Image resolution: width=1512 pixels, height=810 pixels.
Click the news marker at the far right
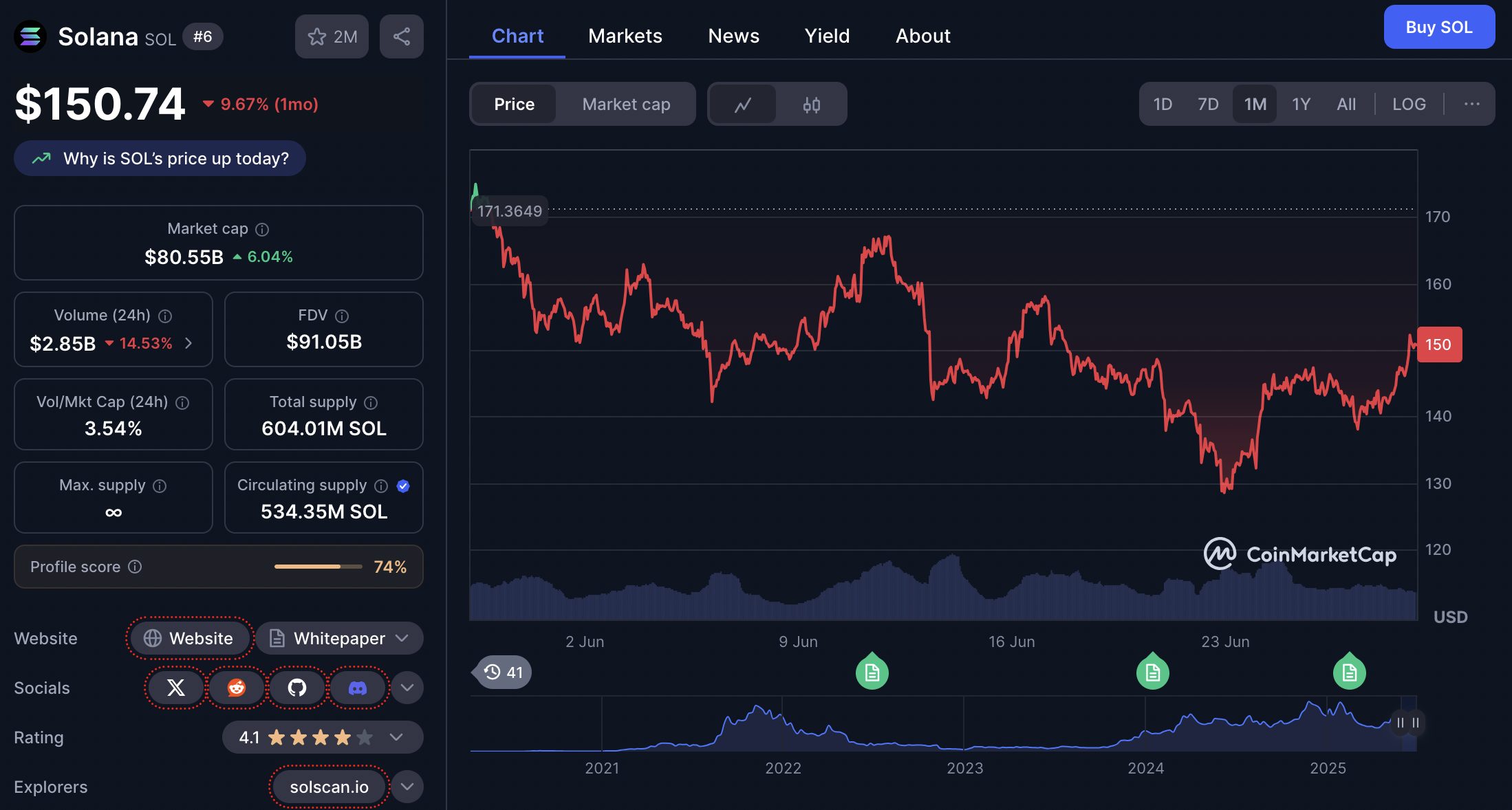tap(1350, 671)
